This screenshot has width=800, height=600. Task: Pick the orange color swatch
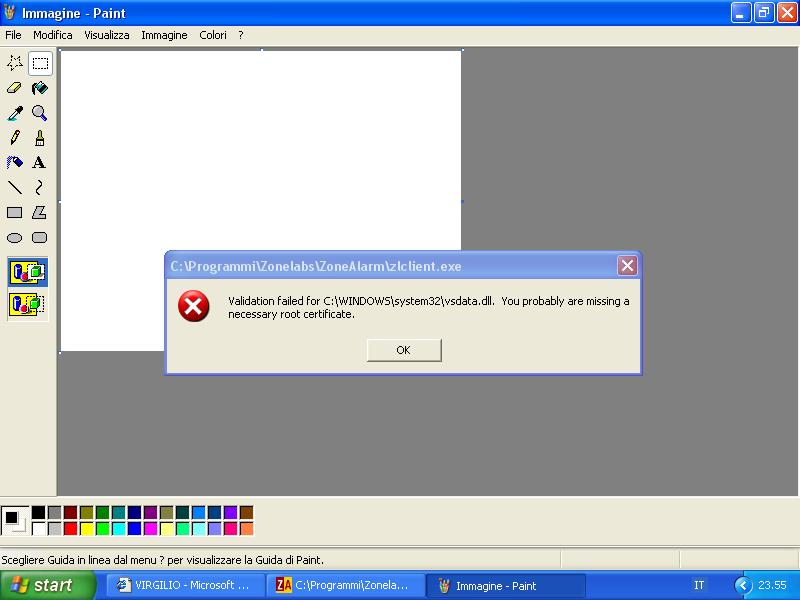coord(246,528)
